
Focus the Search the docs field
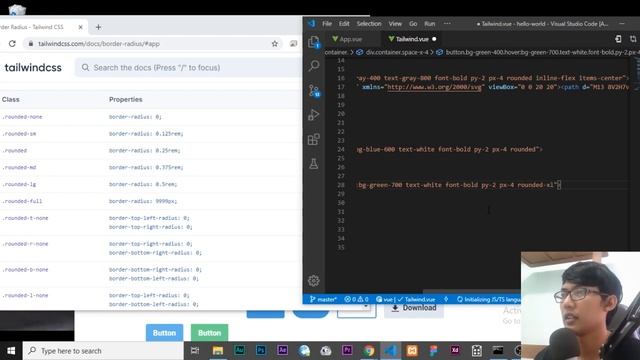click(x=188, y=68)
